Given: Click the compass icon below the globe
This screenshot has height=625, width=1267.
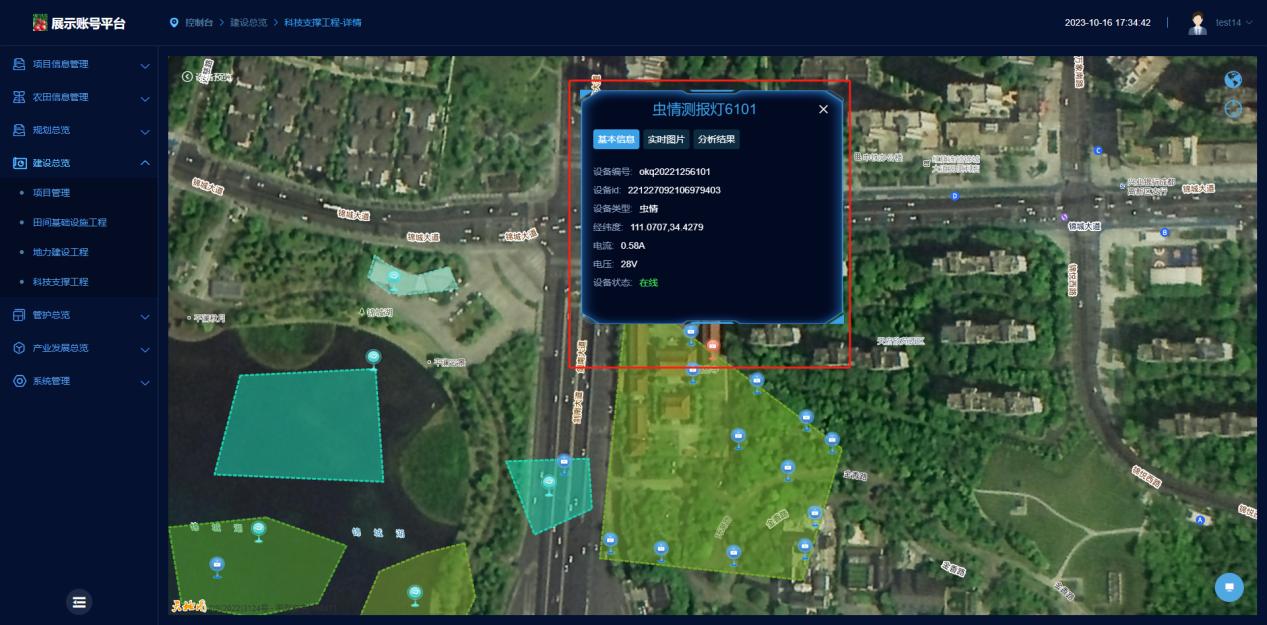Looking at the screenshot, I should 1233,108.
